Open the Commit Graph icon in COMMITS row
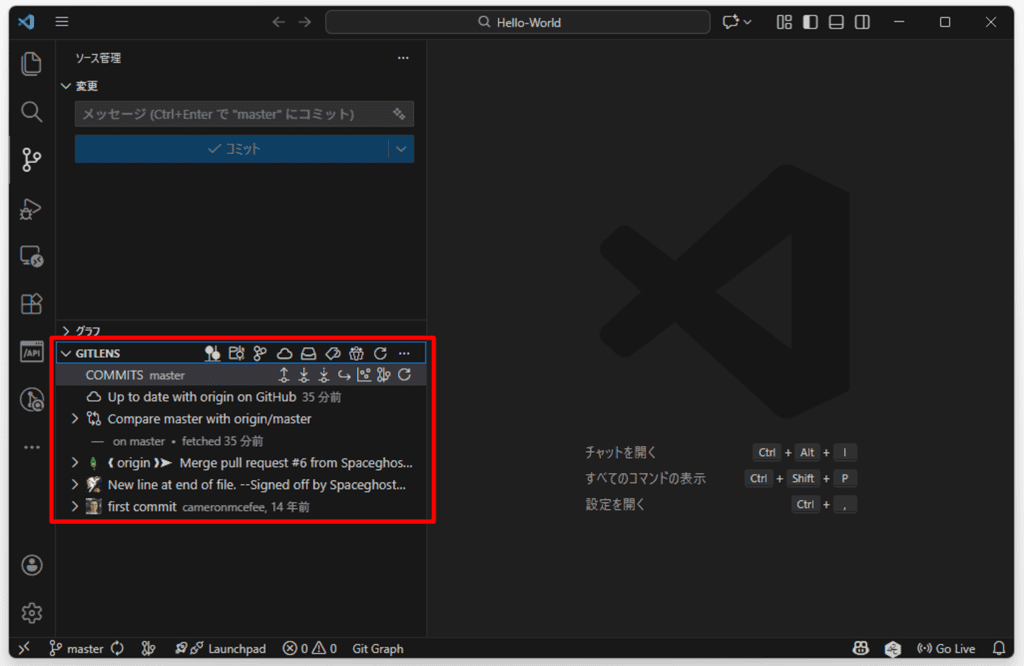Image resolution: width=1024 pixels, height=666 pixels. (x=364, y=374)
